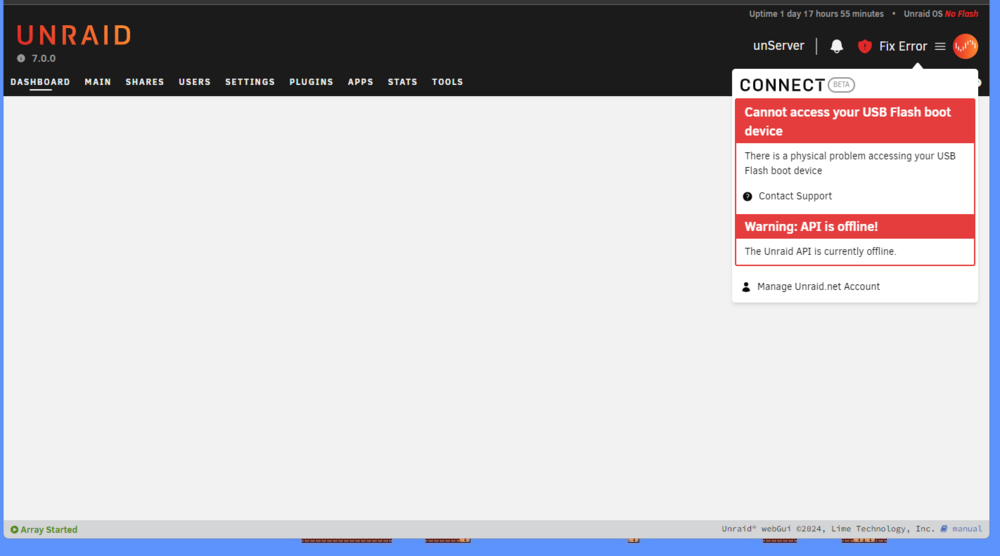Navigate to the Apps tab
1000x556 pixels.
(360, 82)
